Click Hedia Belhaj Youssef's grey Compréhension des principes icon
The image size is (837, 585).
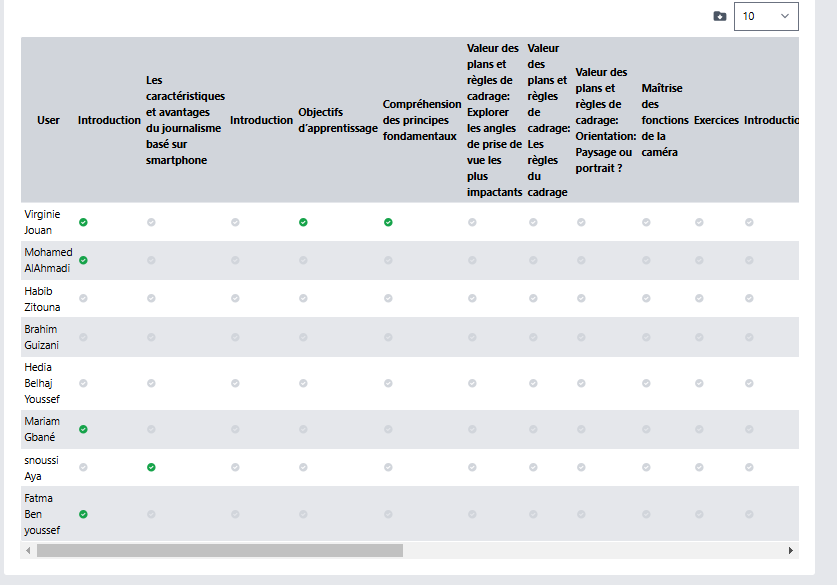click(388, 383)
